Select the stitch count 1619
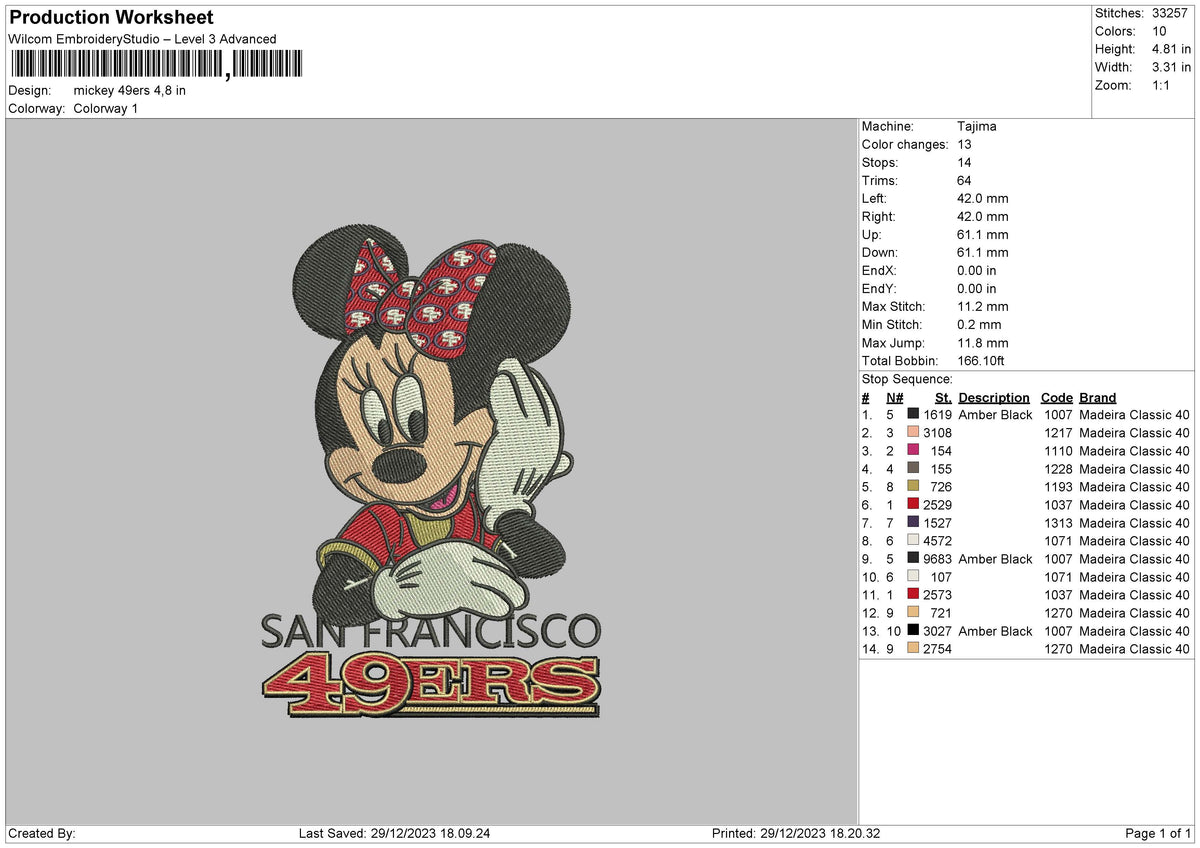The image size is (1200, 848). pyautogui.click(x=937, y=414)
